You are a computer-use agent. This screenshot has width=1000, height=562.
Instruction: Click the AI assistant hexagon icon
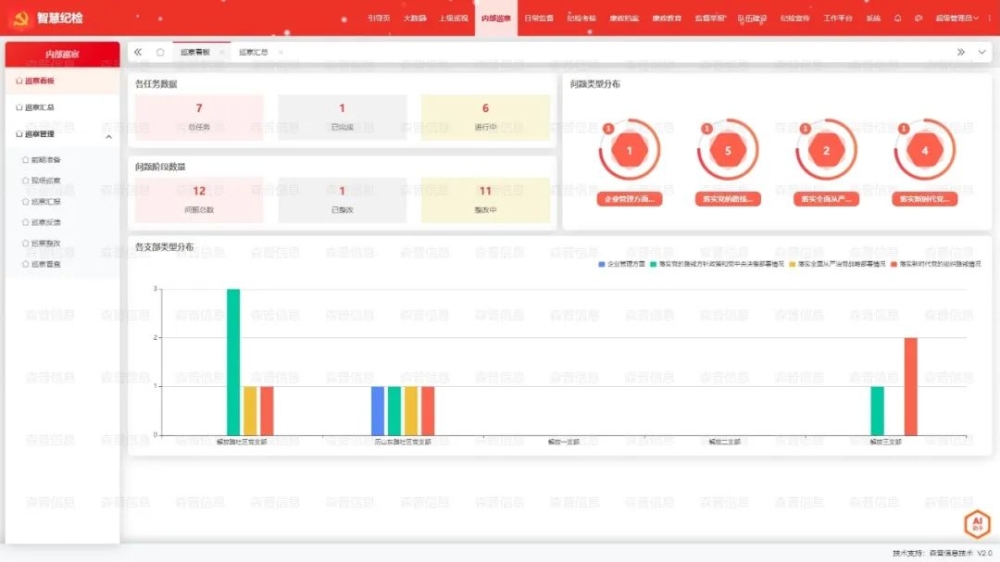tap(976, 523)
